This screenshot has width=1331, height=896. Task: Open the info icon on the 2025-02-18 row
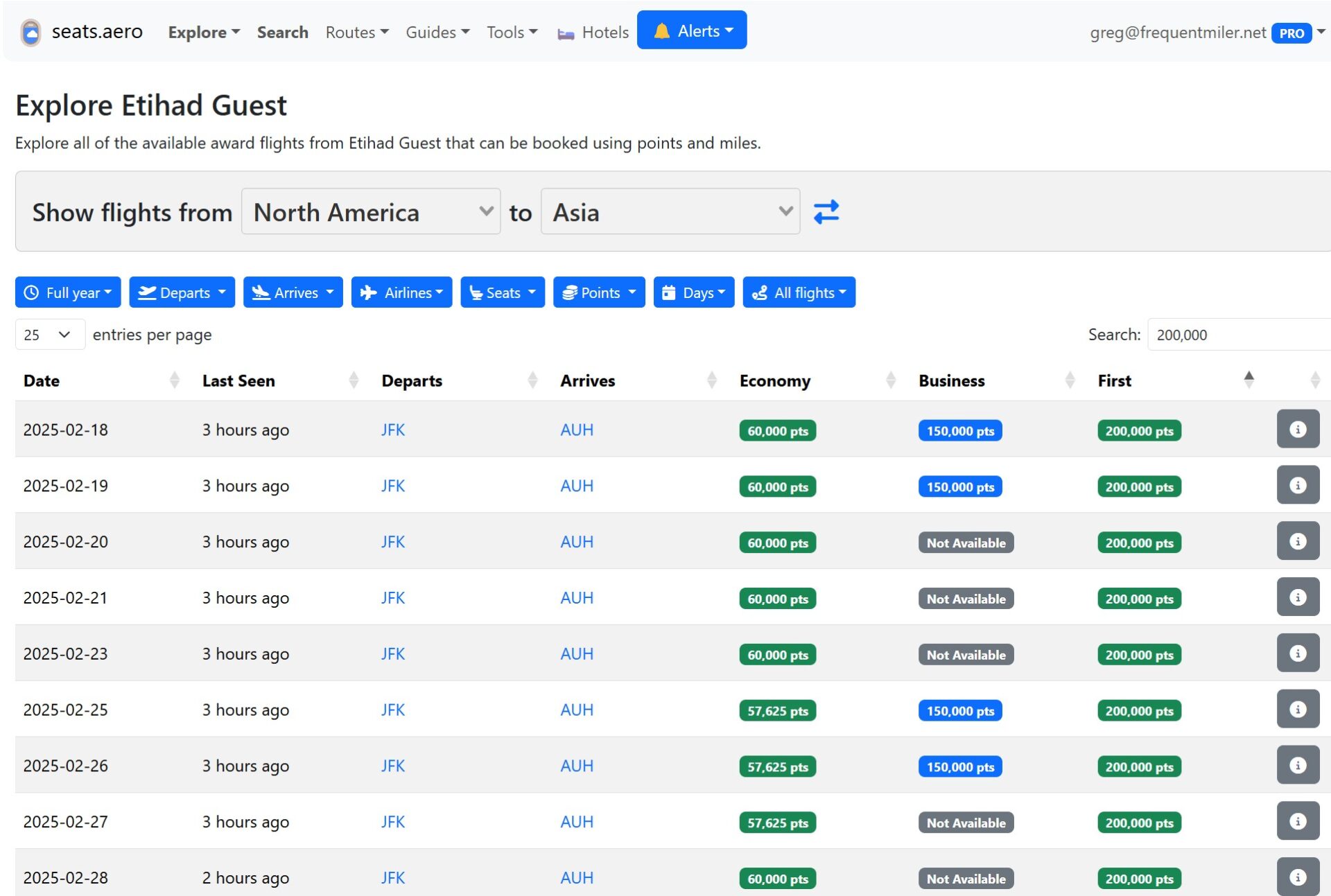point(1298,429)
